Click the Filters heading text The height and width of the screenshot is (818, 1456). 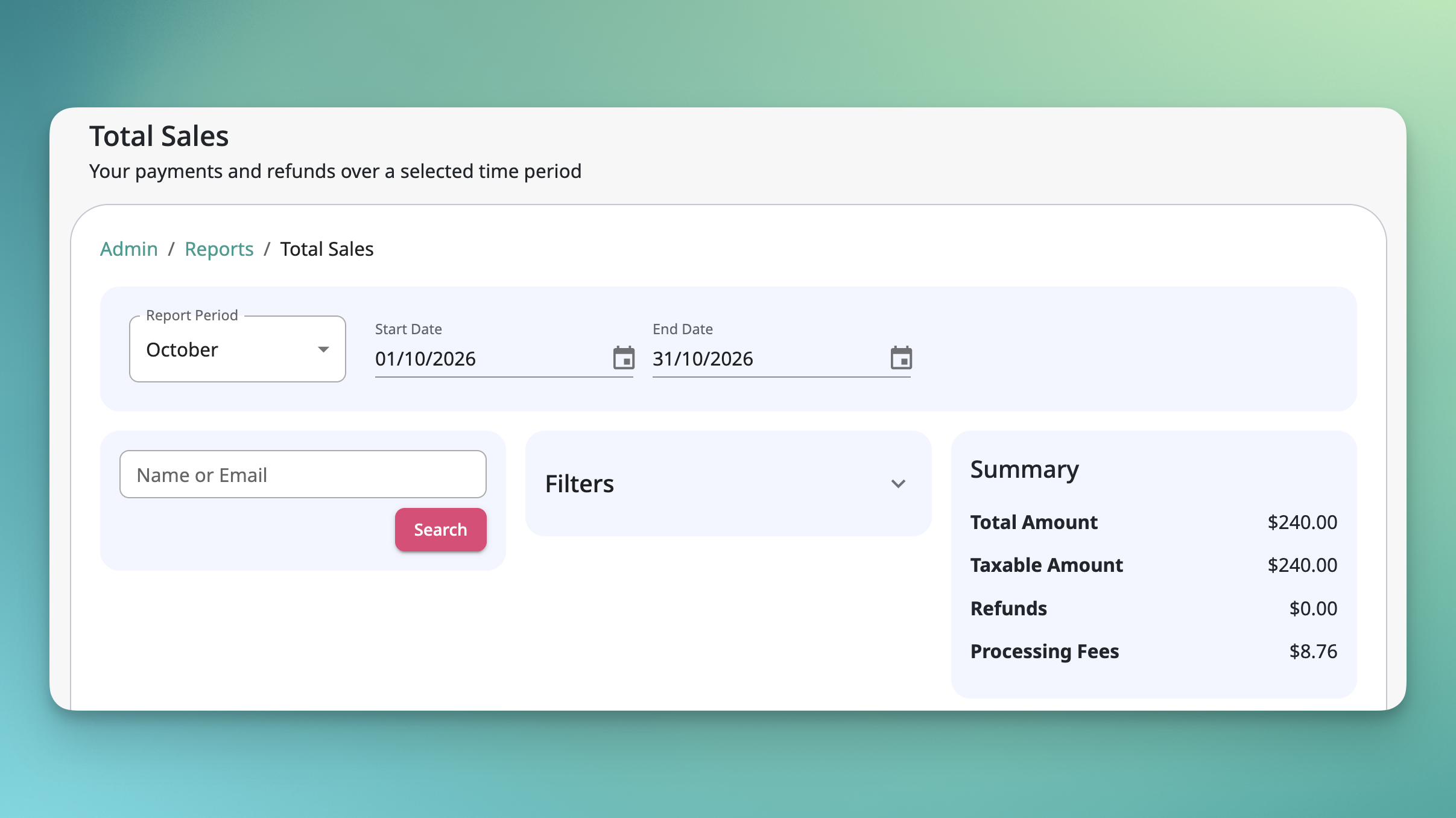point(579,484)
